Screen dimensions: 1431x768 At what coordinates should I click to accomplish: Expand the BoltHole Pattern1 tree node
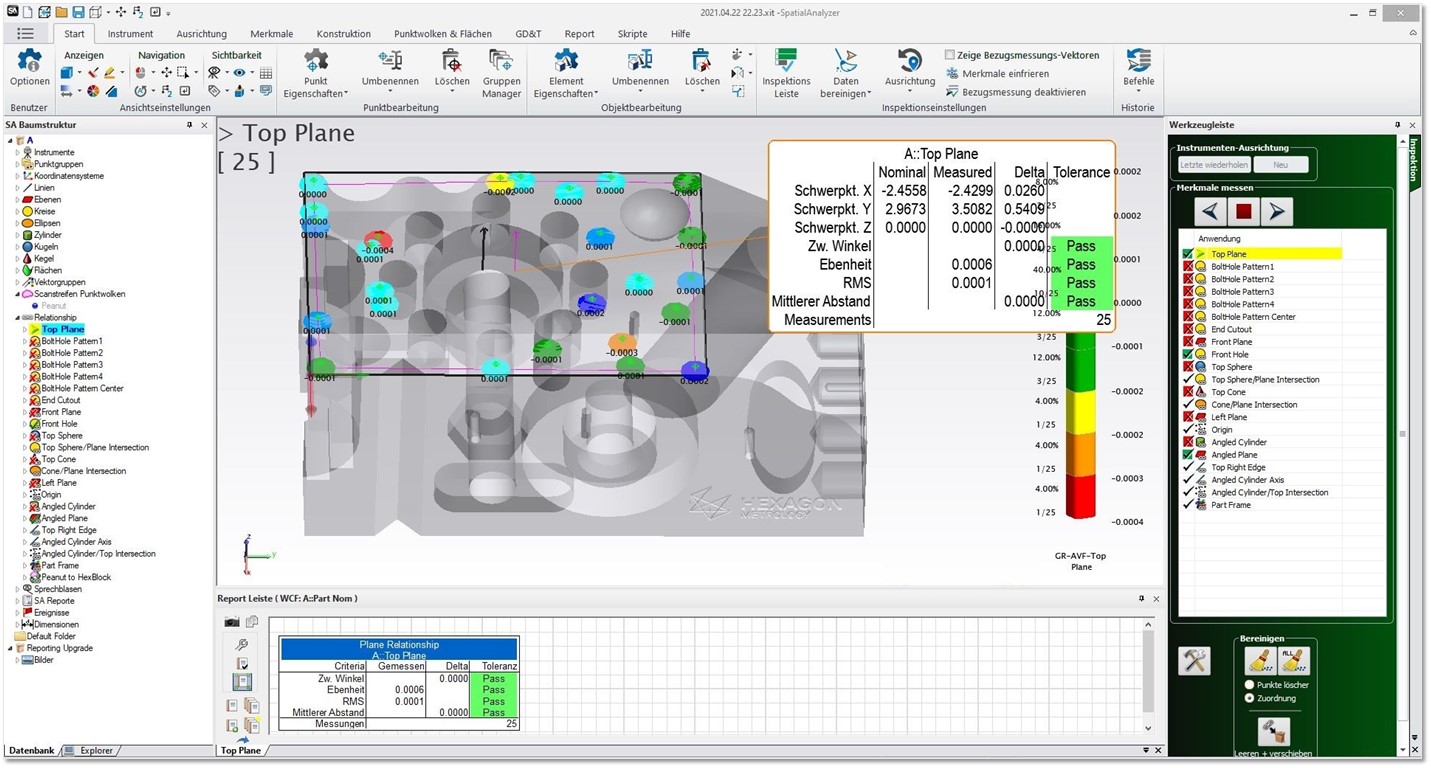coord(27,340)
